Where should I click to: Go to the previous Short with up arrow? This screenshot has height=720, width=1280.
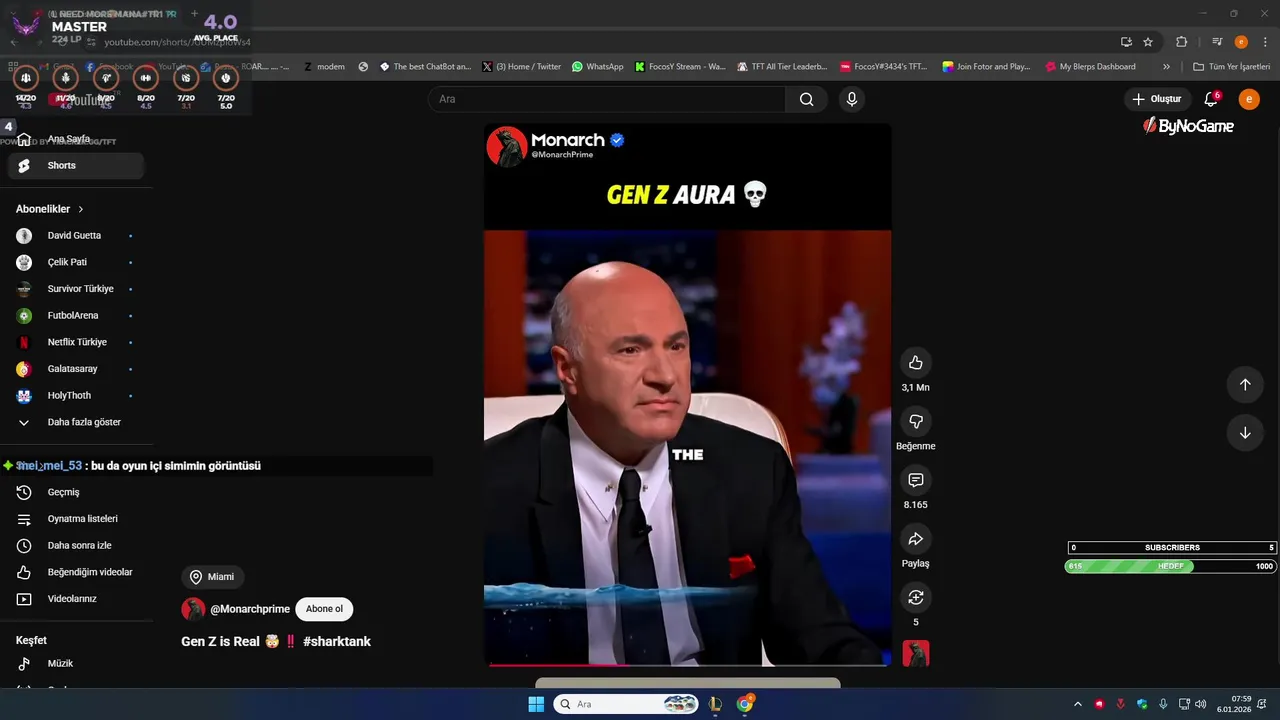pyautogui.click(x=1245, y=385)
